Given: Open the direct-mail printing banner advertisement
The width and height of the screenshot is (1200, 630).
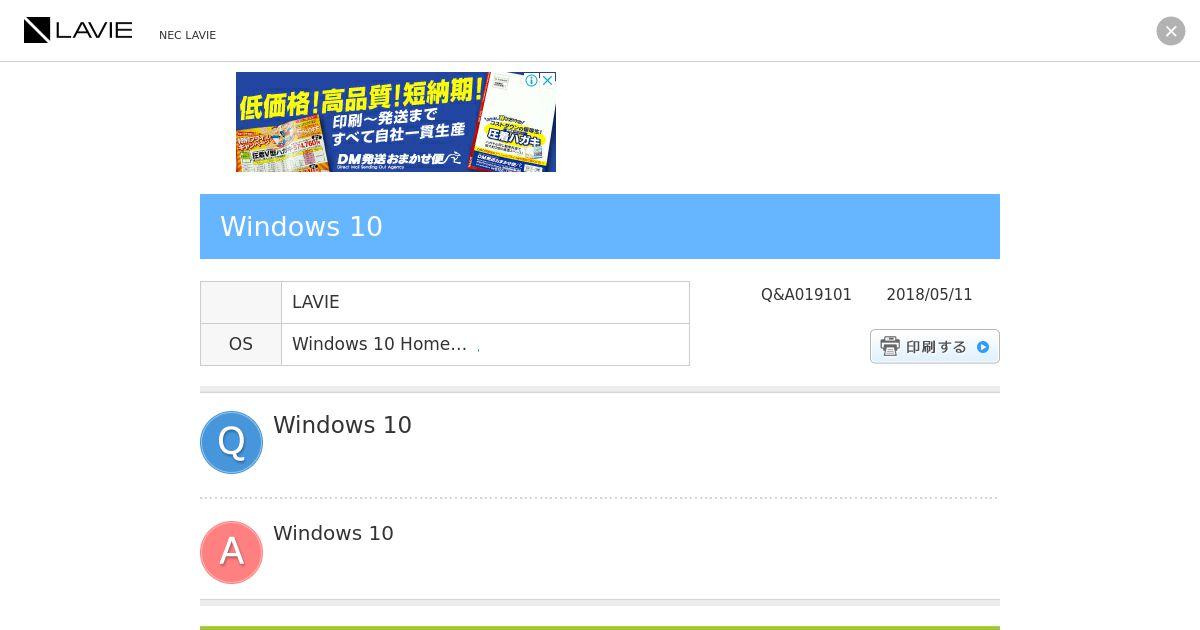Looking at the screenshot, I should 396,122.
